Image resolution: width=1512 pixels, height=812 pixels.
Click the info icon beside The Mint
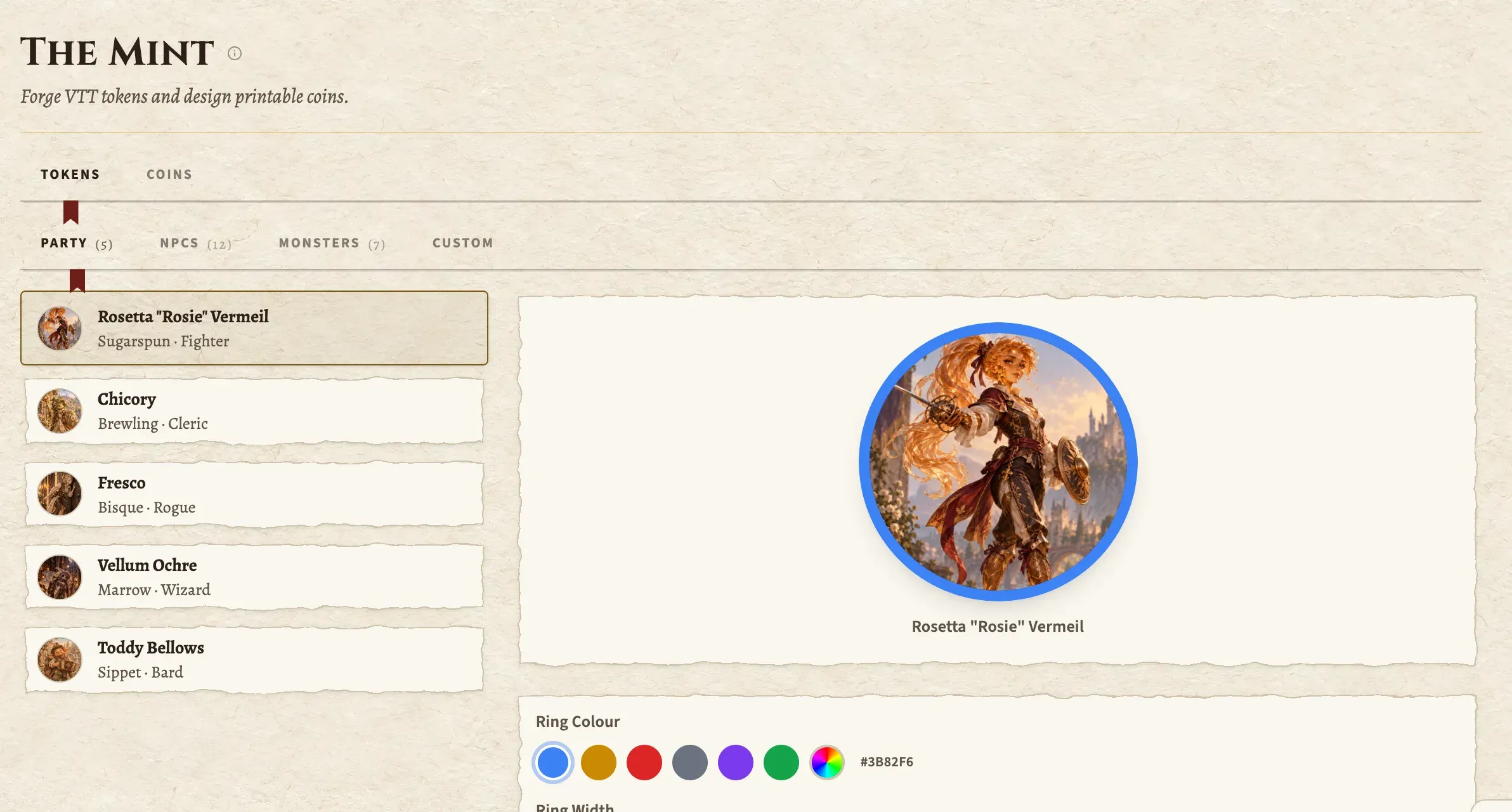pos(235,53)
